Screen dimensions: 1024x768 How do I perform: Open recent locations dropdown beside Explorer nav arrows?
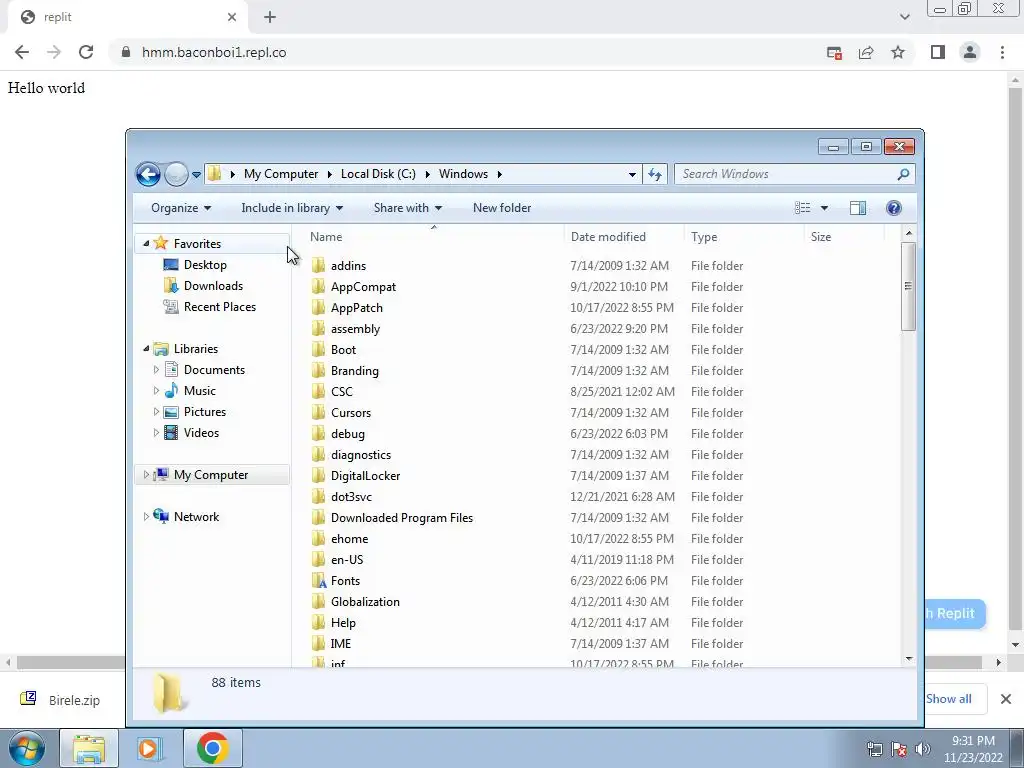[196, 175]
